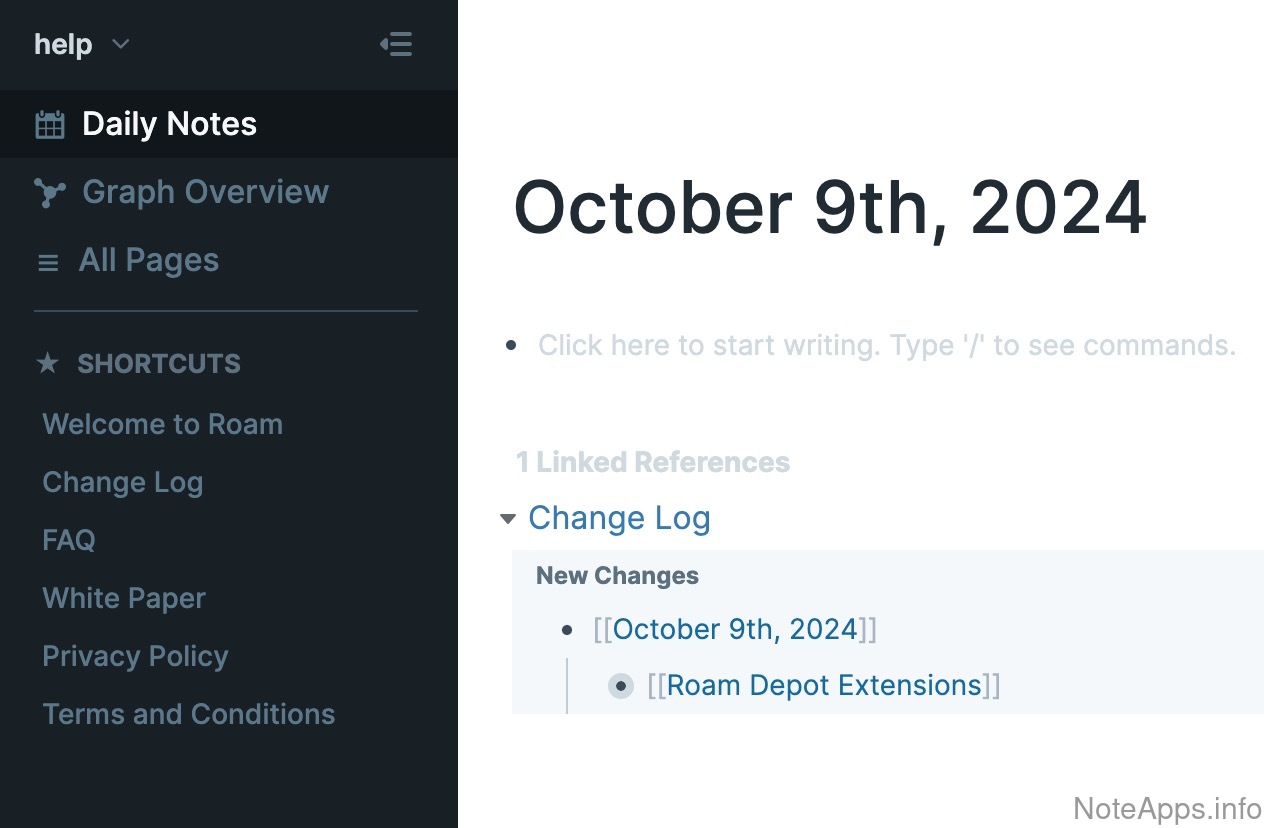
Task: Click the help graph name
Action: point(63,44)
